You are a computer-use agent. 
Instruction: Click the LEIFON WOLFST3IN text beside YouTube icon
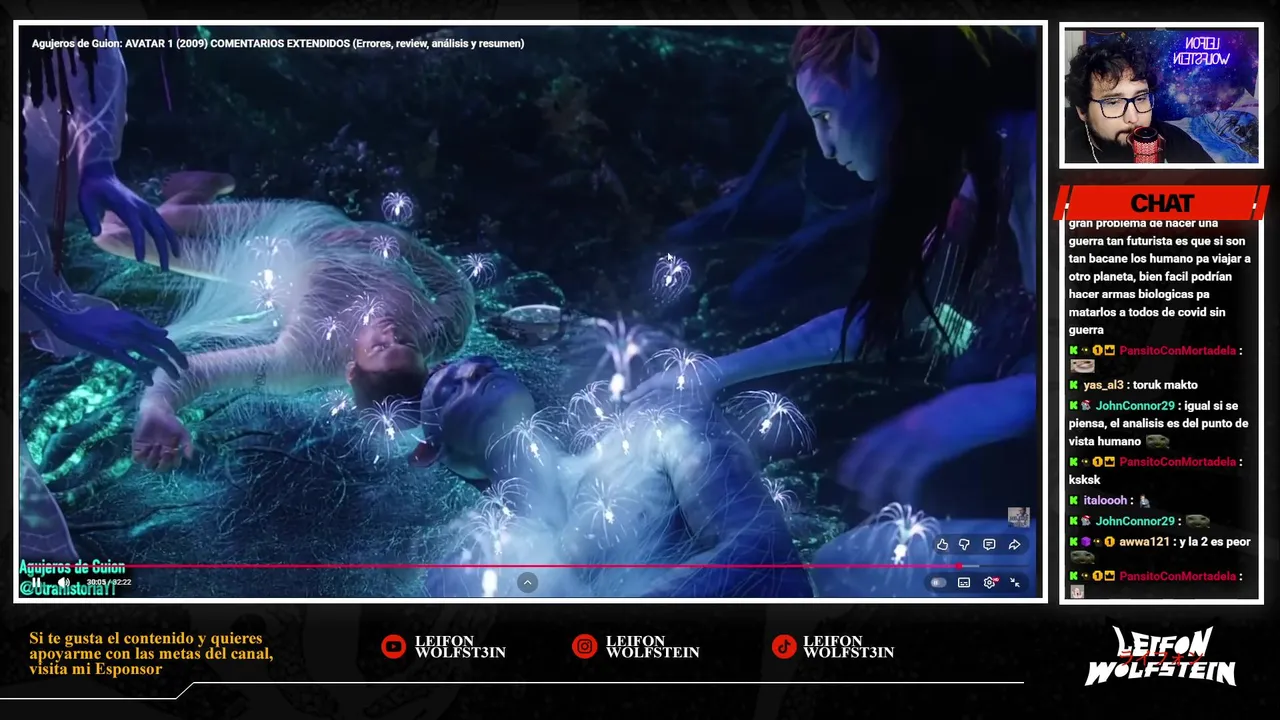pos(460,647)
